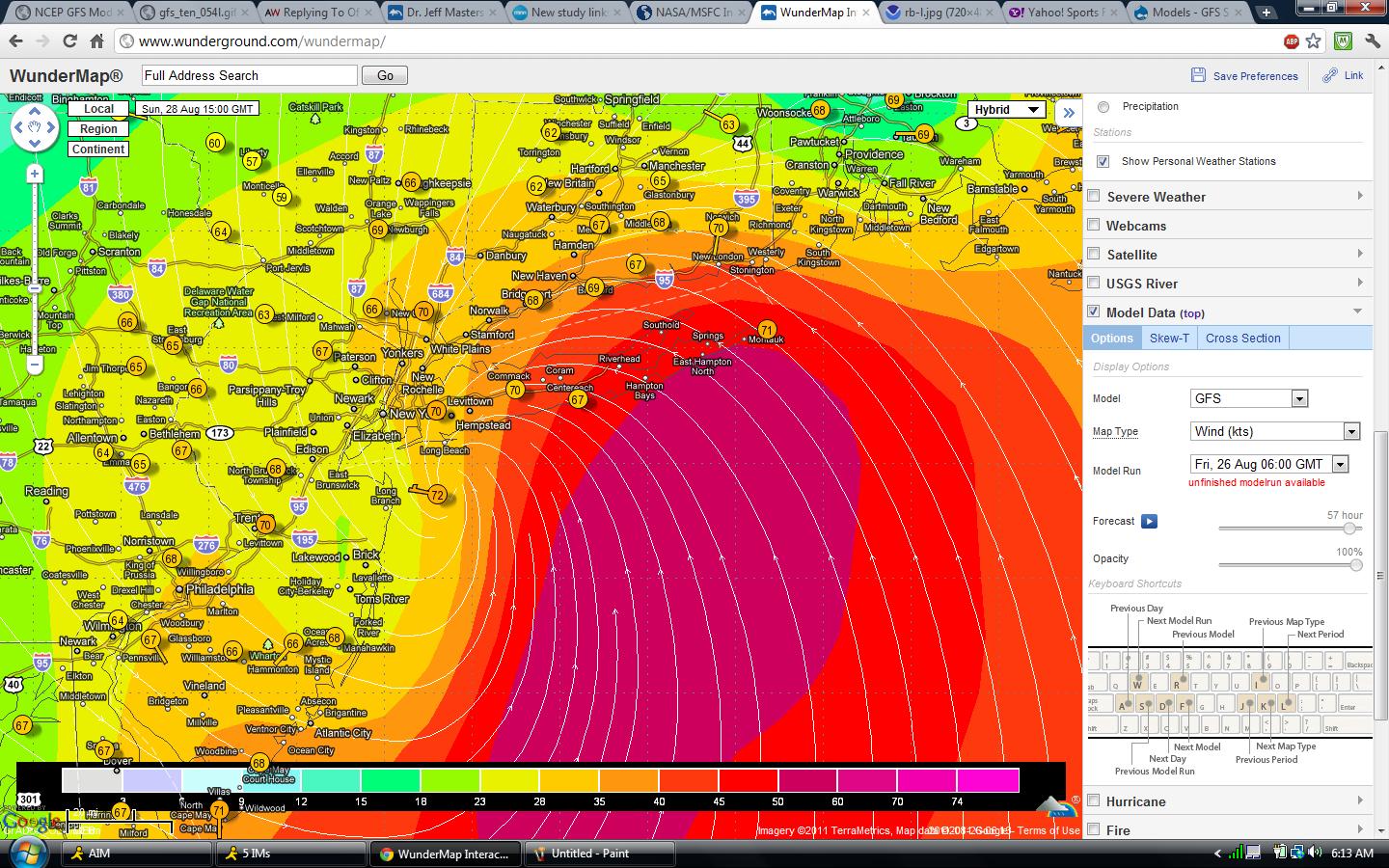
Task: Open a new browser tab
Action: (1266, 13)
